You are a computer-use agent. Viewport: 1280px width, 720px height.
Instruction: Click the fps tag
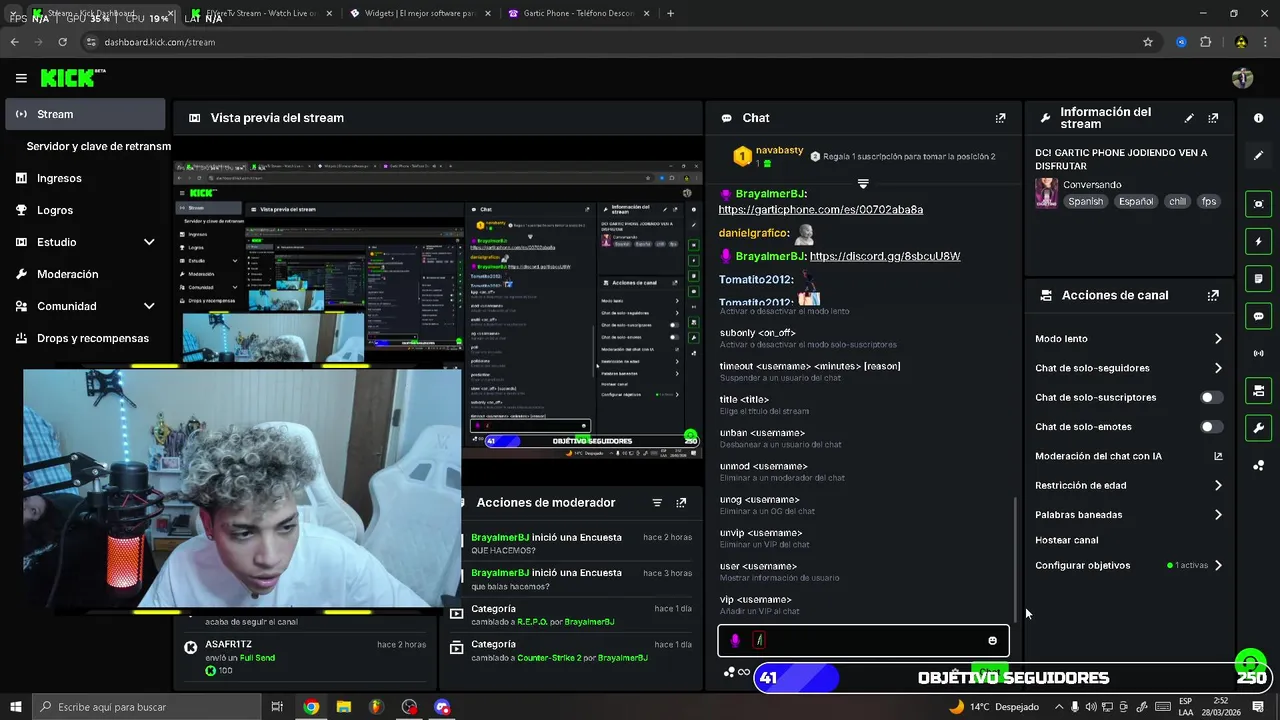coord(1209,202)
